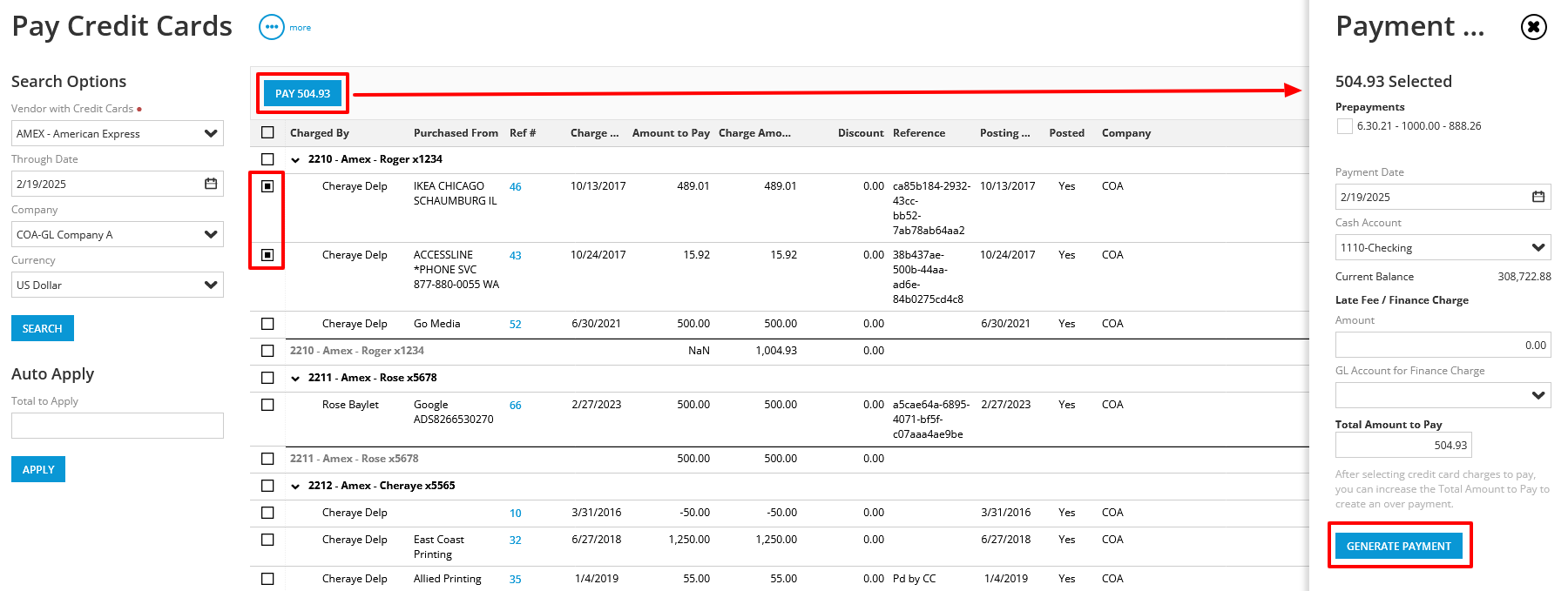Viewport: 1568px width, 591px height.
Task: Click the Through Date input field
Action: (x=118, y=184)
